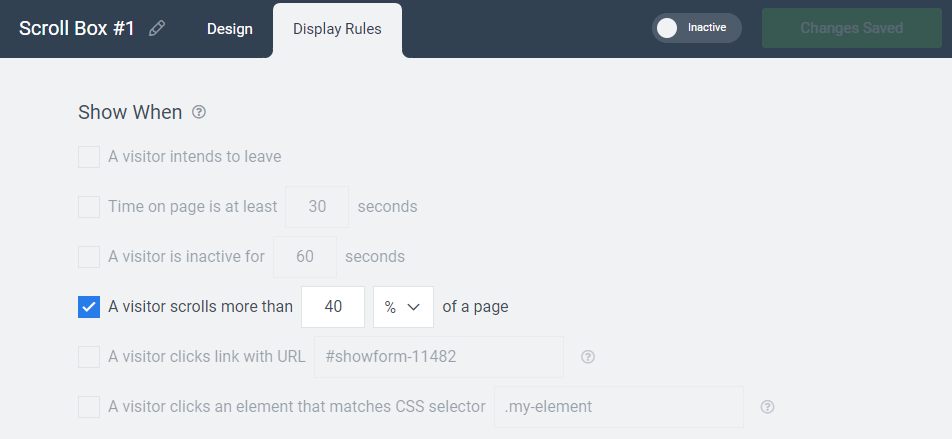Click the inactivity seconds field showing 60

(x=305, y=257)
